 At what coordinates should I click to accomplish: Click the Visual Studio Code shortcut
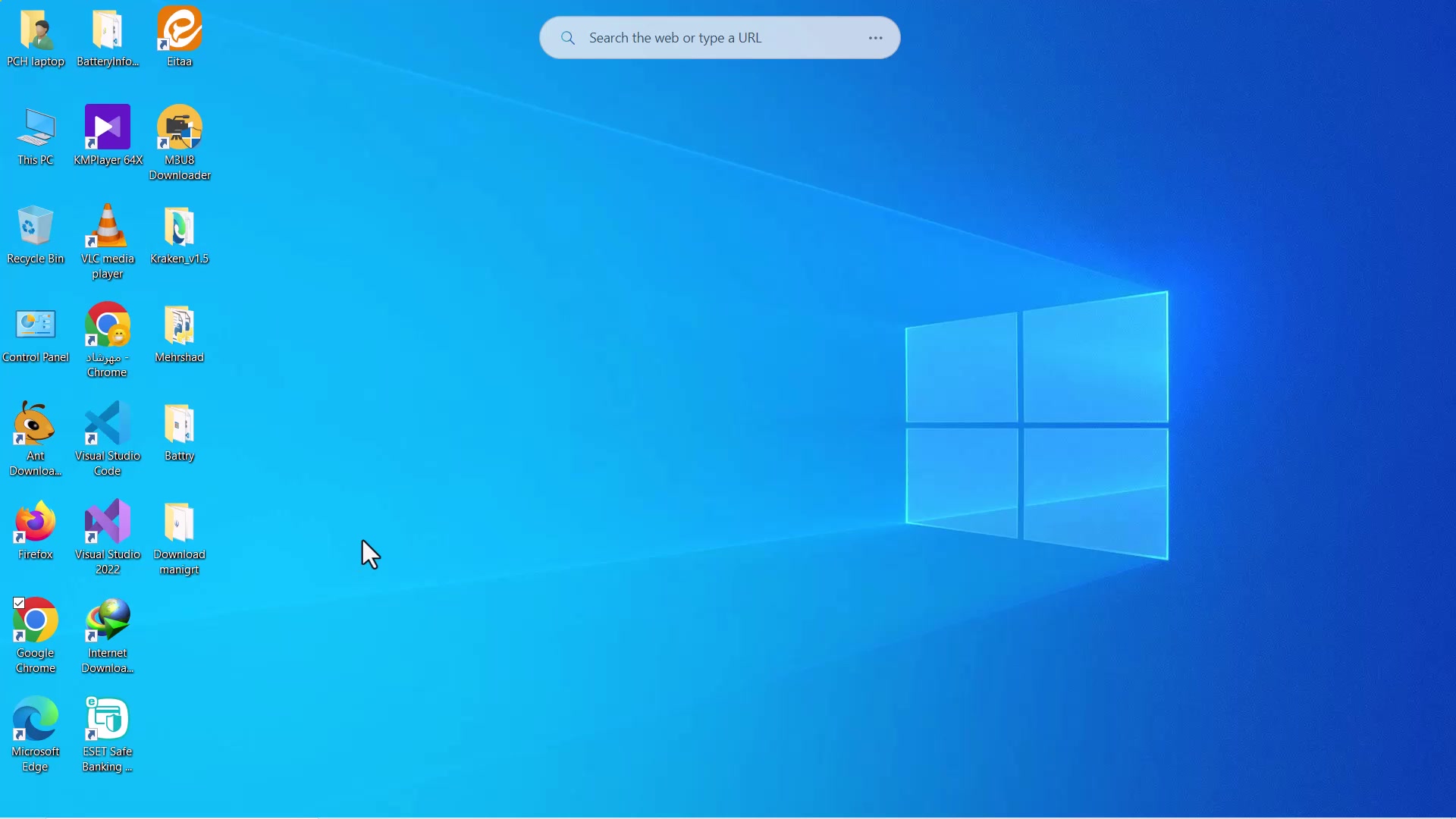(108, 423)
